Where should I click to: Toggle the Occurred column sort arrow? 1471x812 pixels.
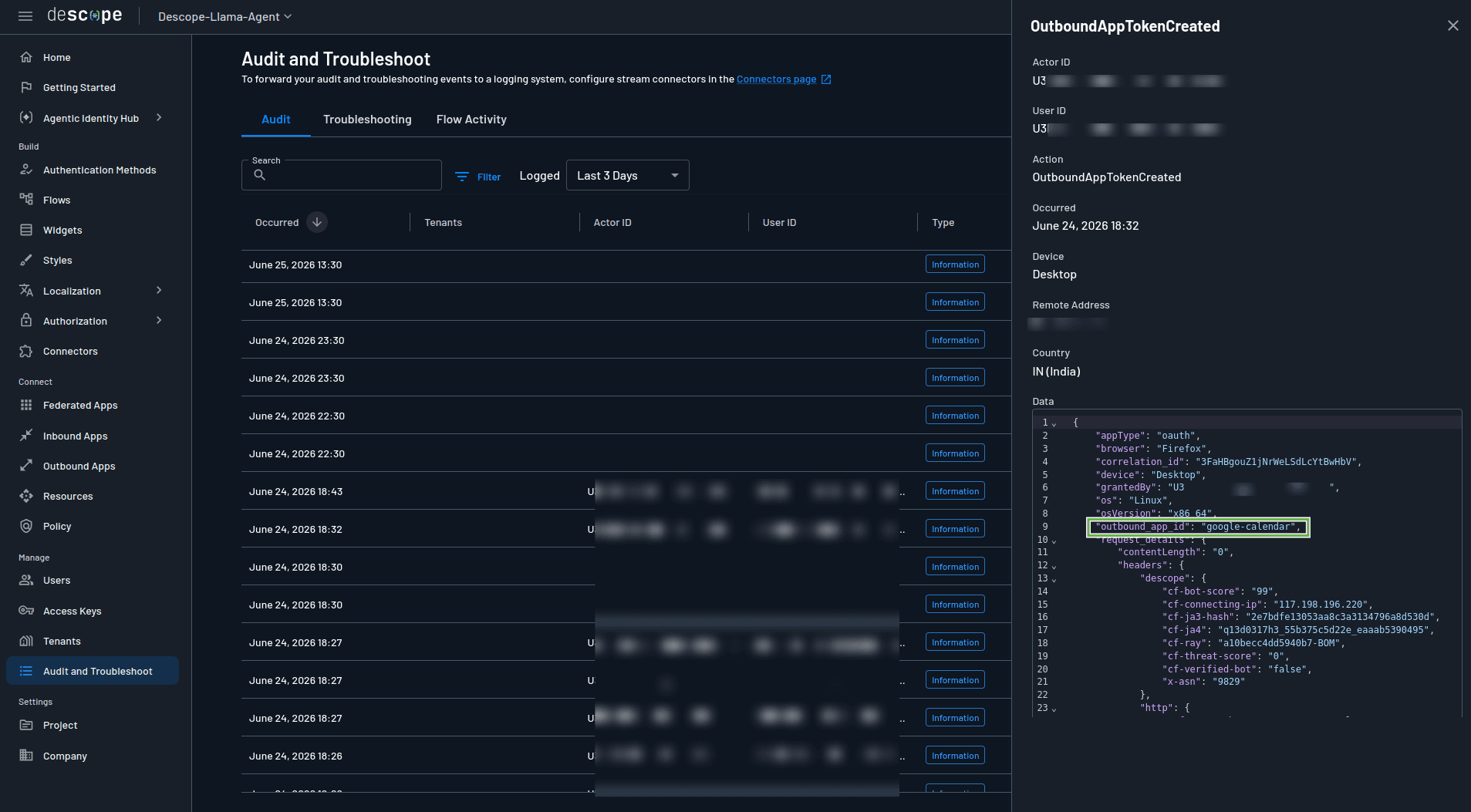[x=317, y=222]
